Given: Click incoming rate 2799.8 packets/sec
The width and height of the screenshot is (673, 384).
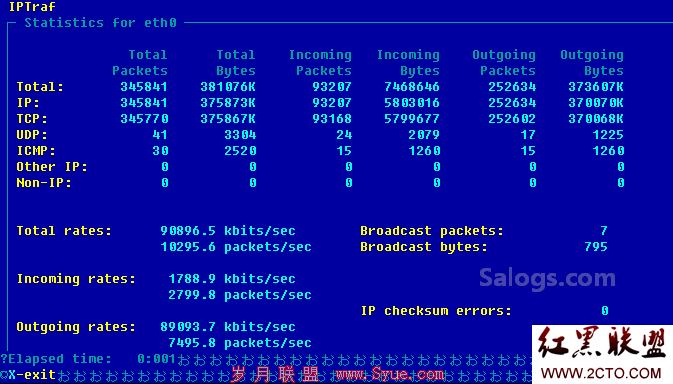Looking at the screenshot, I should click(240, 295).
